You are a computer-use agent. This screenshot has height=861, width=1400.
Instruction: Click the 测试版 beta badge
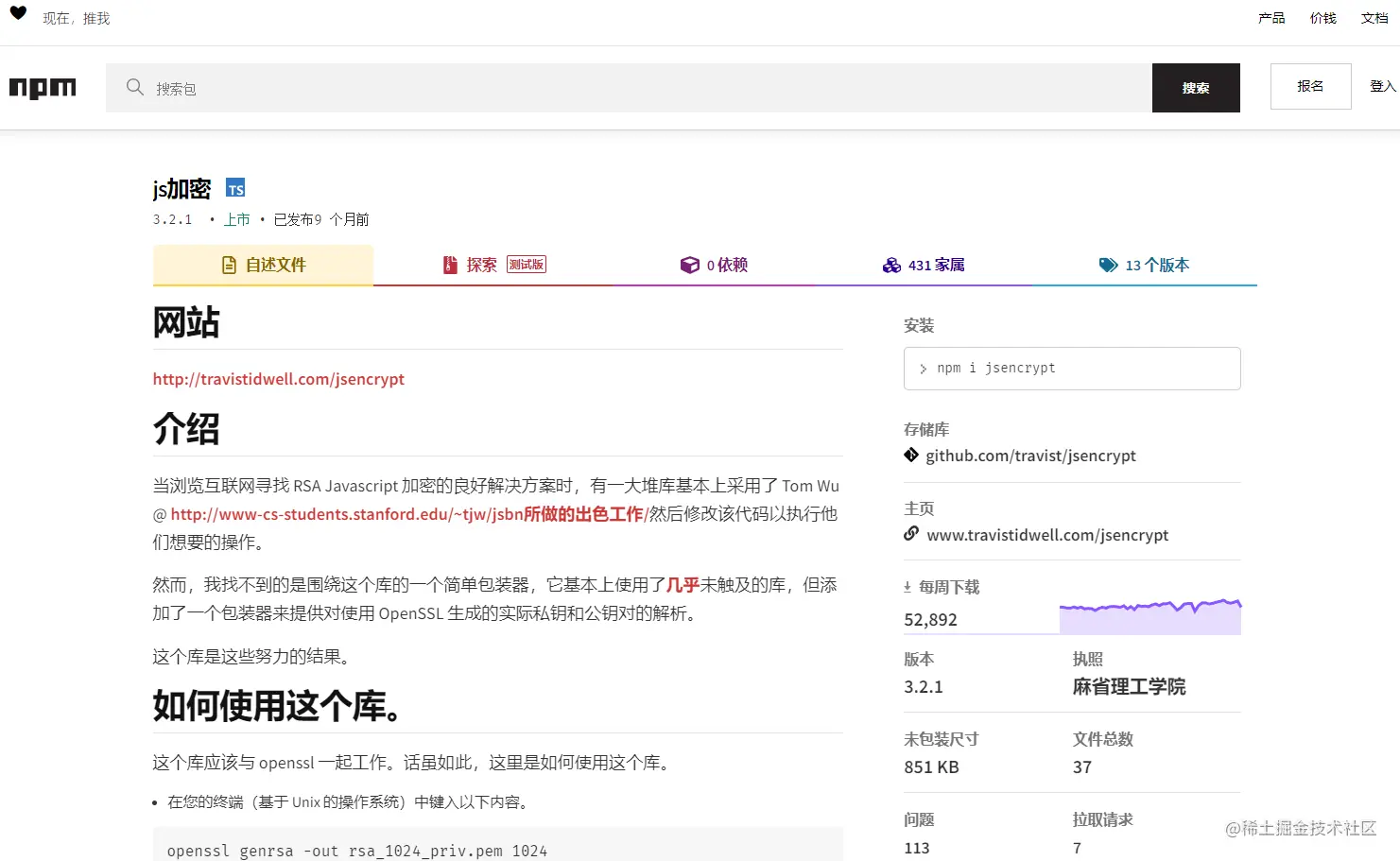click(527, 265)
